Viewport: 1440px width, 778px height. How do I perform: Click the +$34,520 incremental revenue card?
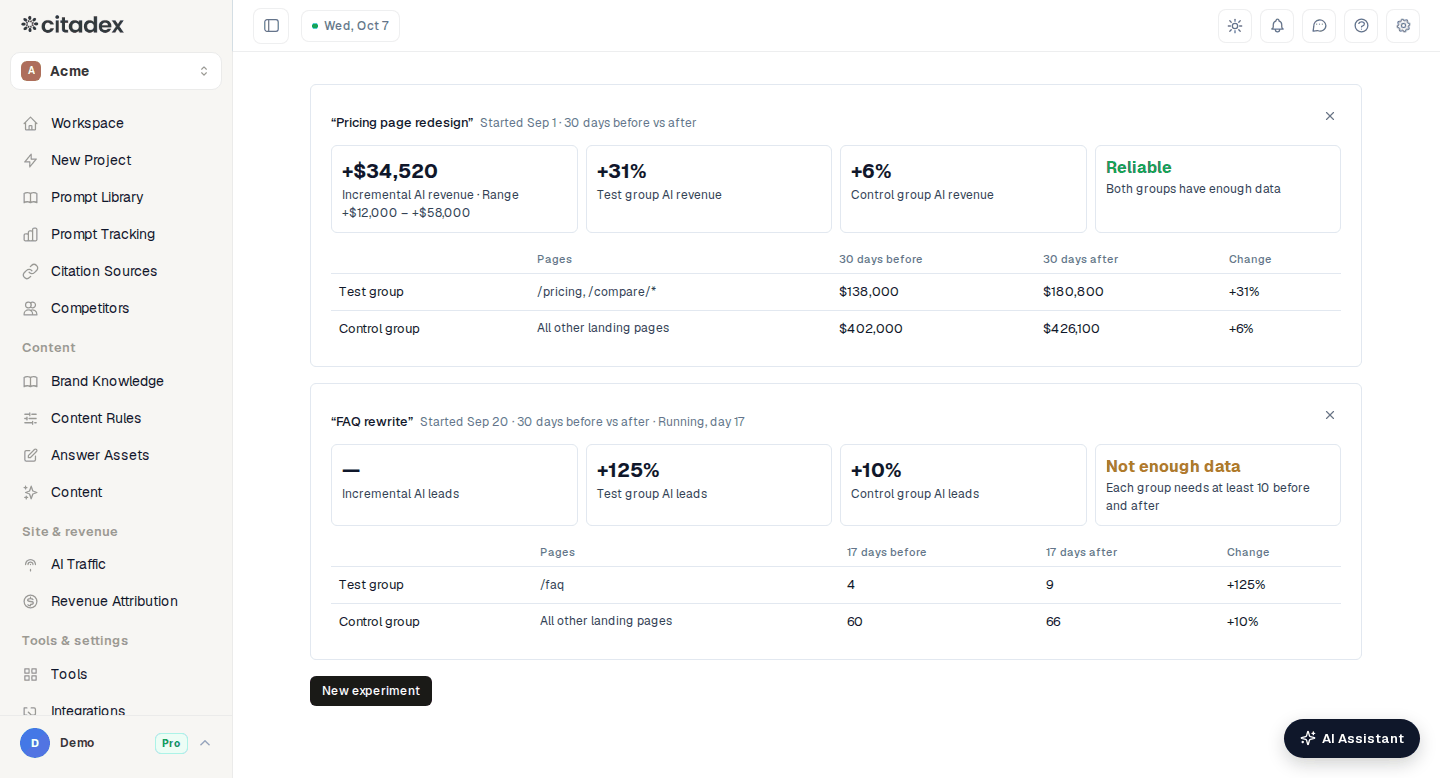[x=454, y=189]
